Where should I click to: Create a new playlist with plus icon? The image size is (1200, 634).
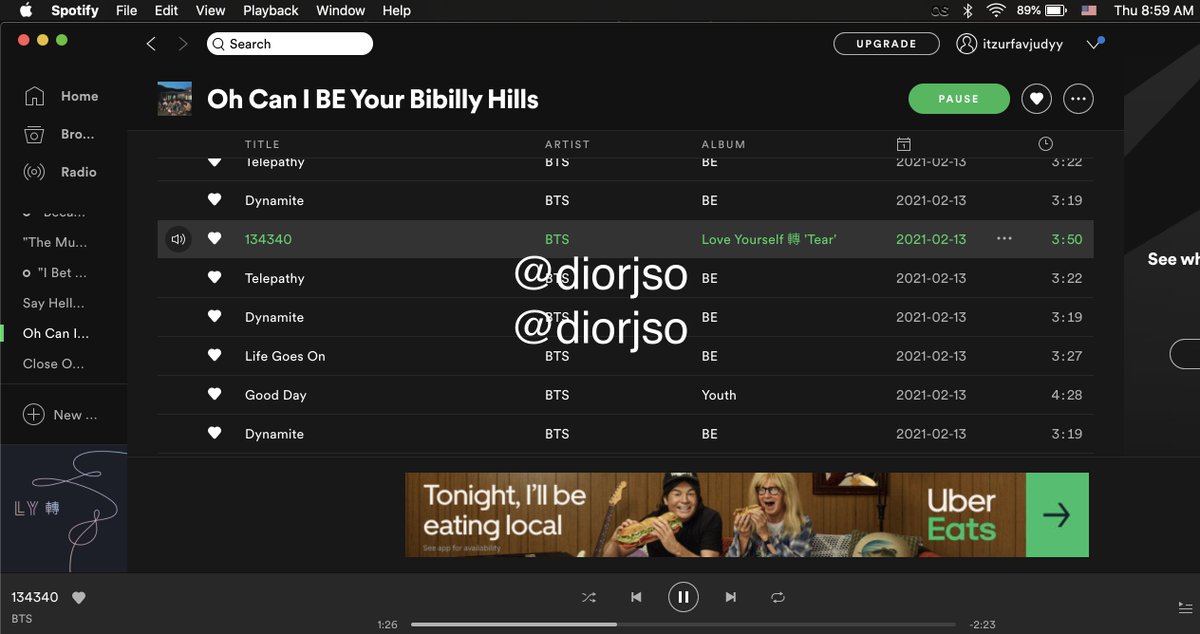[34, 414]
